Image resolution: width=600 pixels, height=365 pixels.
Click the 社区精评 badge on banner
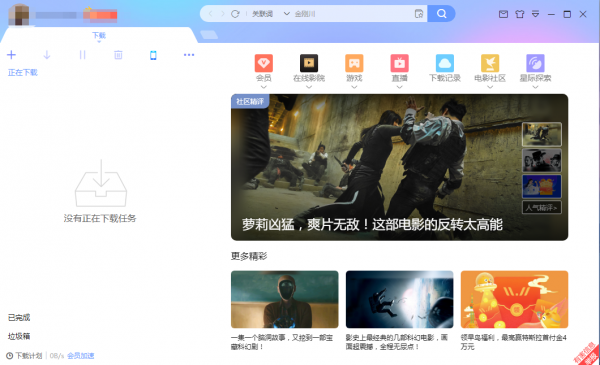(x=250, y=101)
